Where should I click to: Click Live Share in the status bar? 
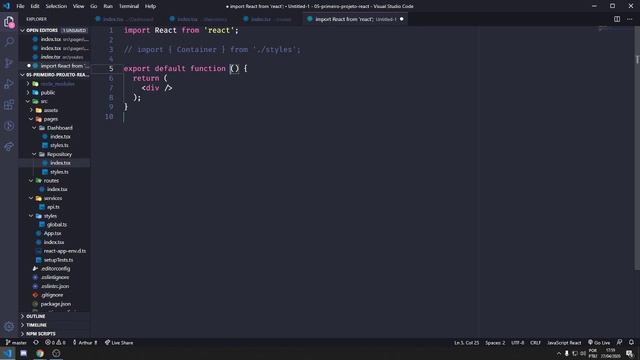pos(119,342)
